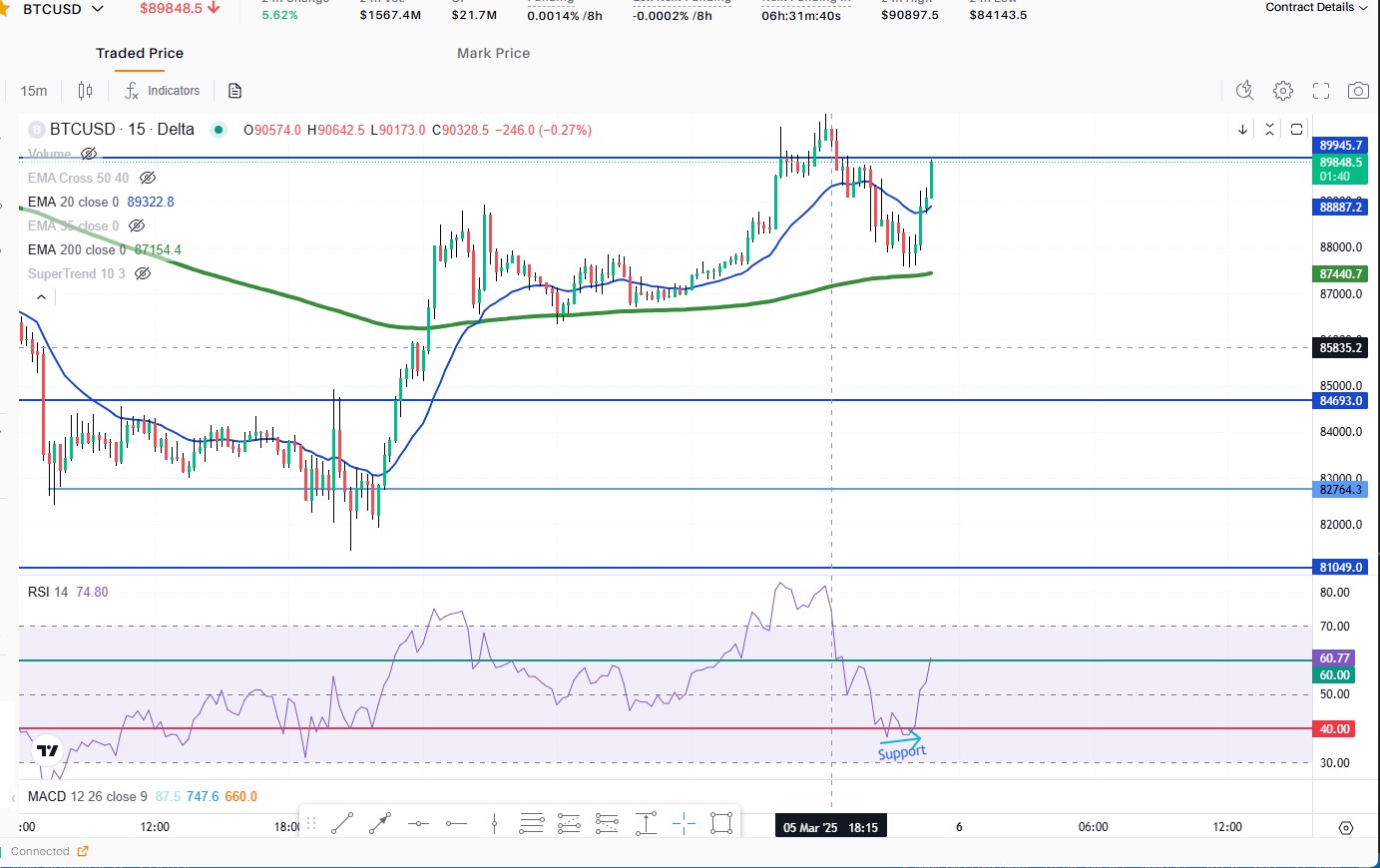Select the Rectangle drawing tool

coord(722,822)
